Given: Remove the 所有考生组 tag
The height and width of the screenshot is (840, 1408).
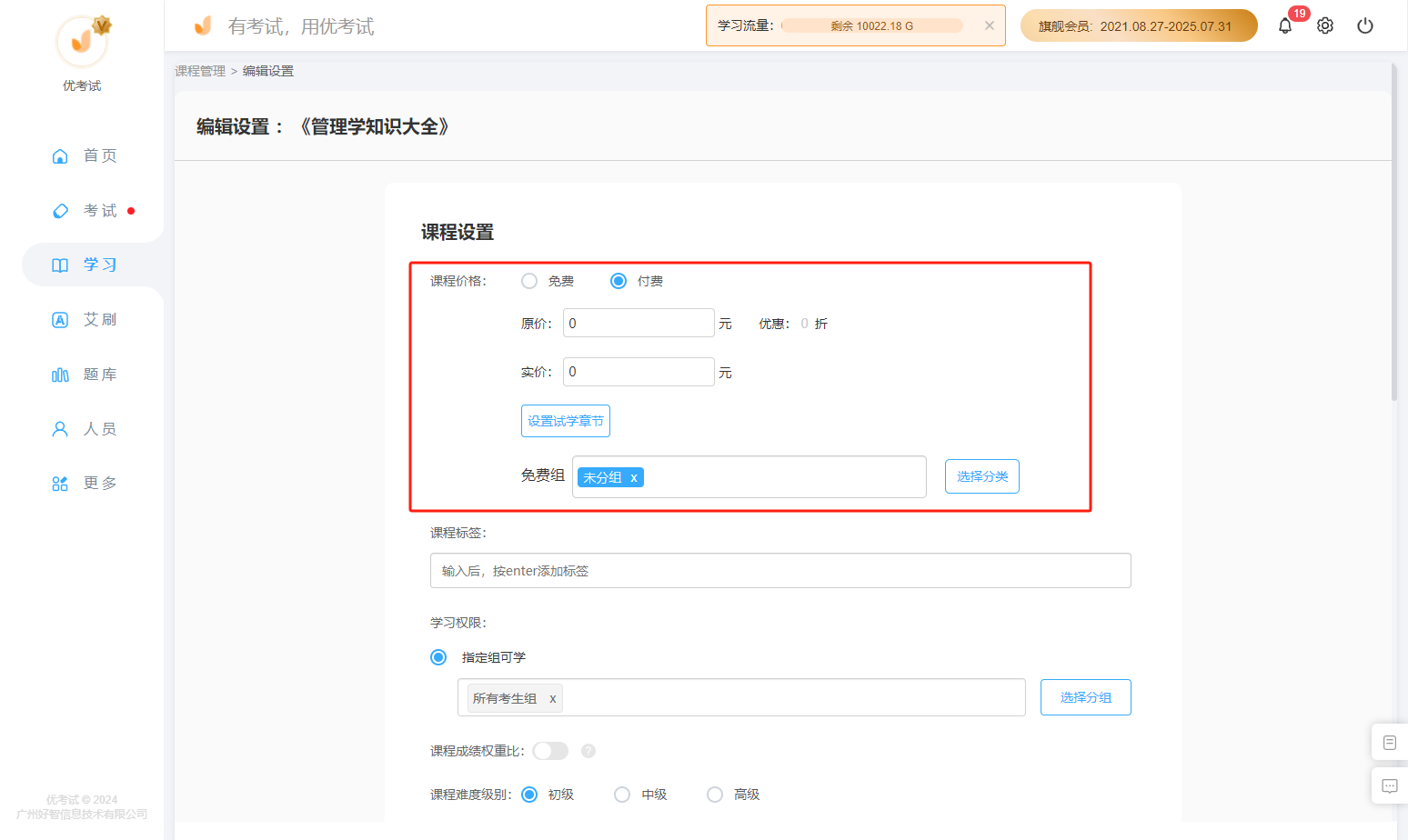Looking at the screenshot, I should coord(552,698).
